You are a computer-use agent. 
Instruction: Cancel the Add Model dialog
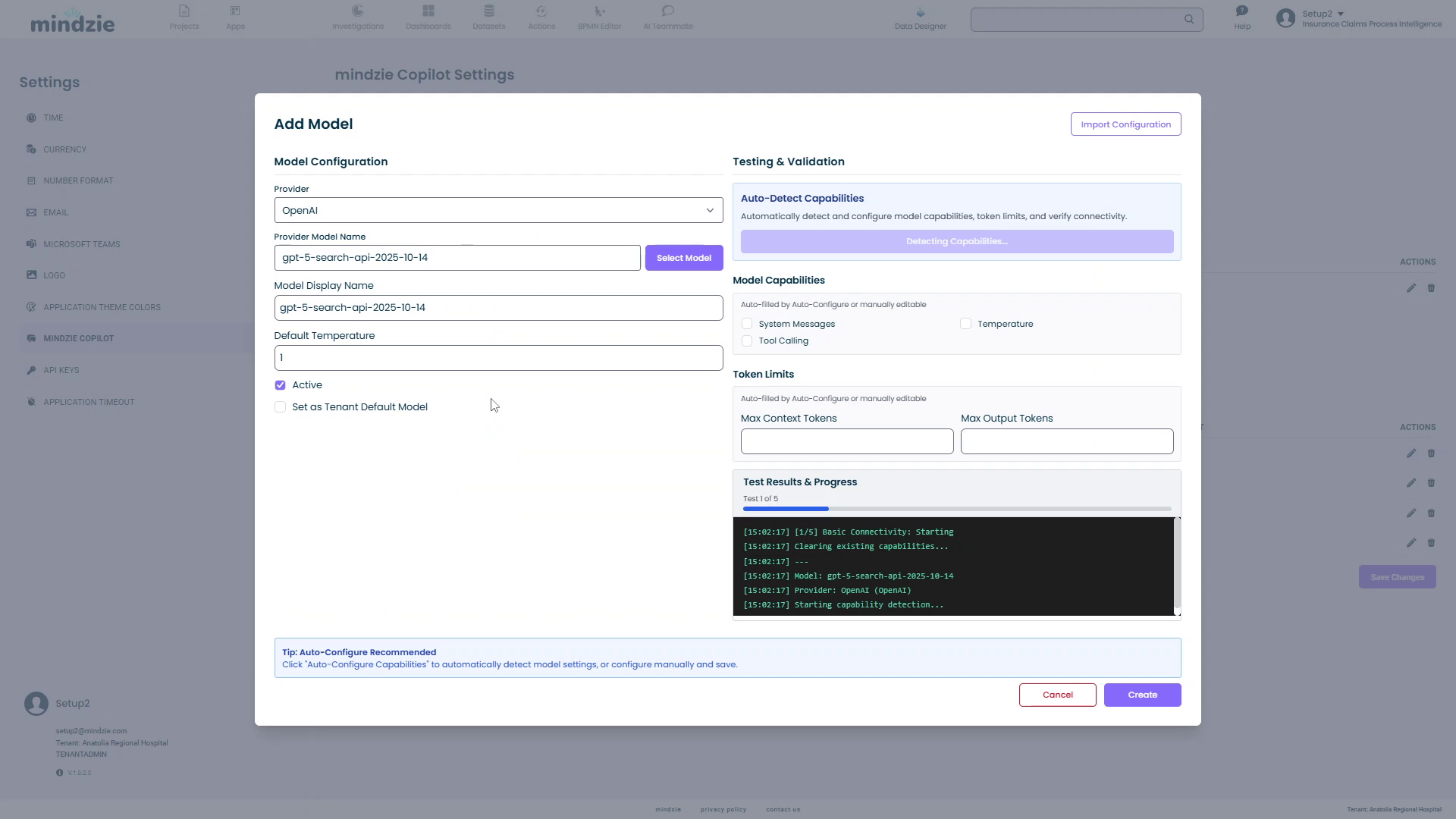point(1057,695)
